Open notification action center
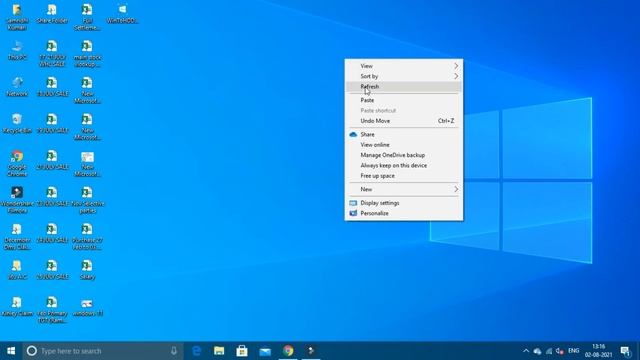The width and height of the screenshot is (640, 360). point(625,351)
